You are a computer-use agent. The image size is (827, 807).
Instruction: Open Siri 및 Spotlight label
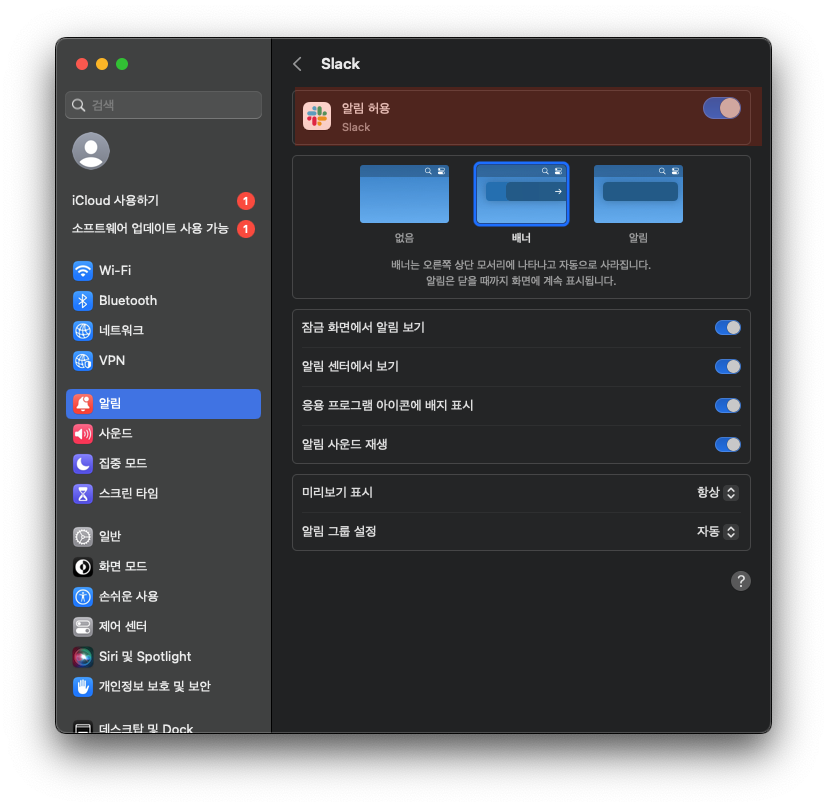pos(145,657)
